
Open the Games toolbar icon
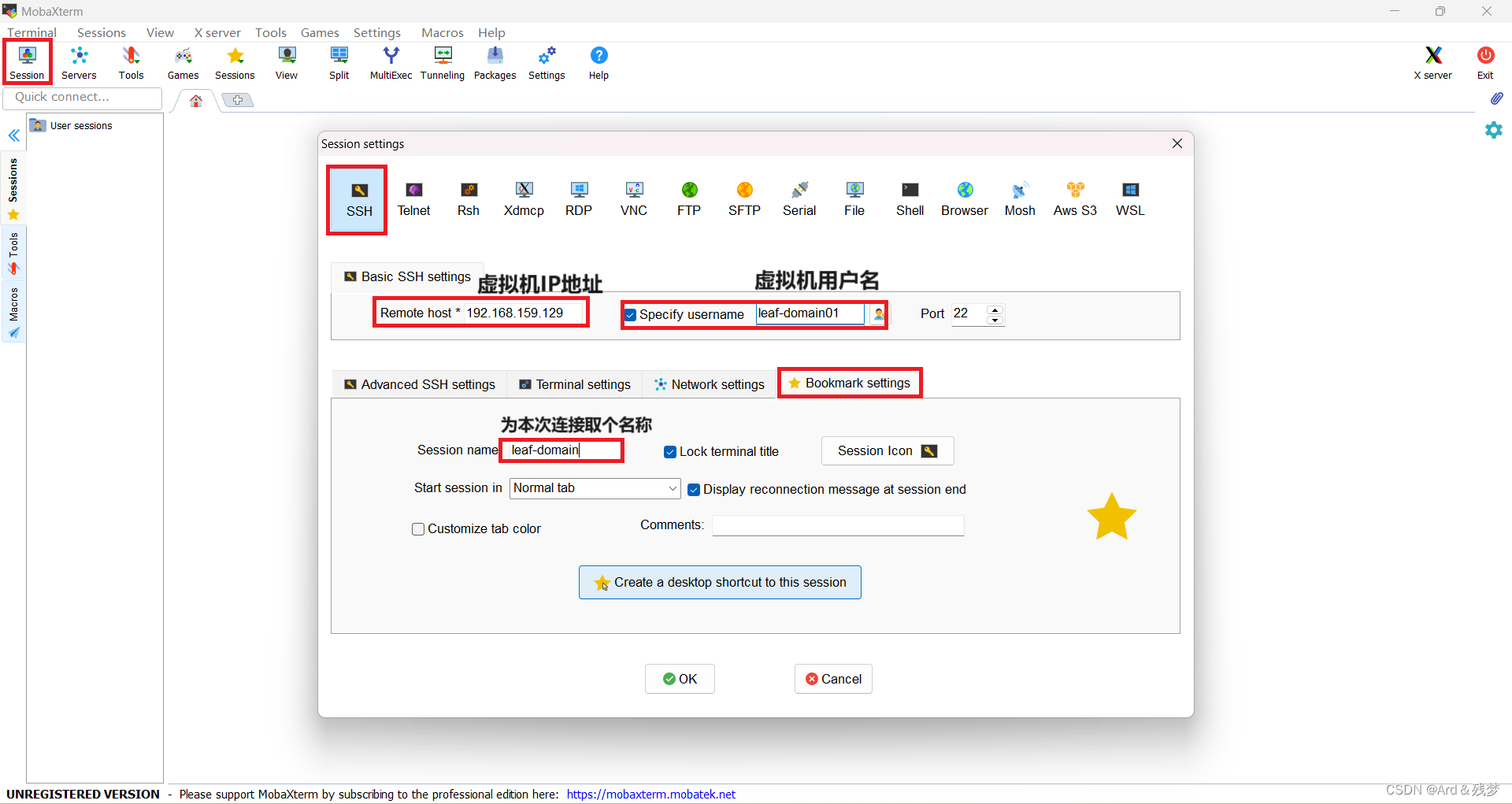pos(183,63)
